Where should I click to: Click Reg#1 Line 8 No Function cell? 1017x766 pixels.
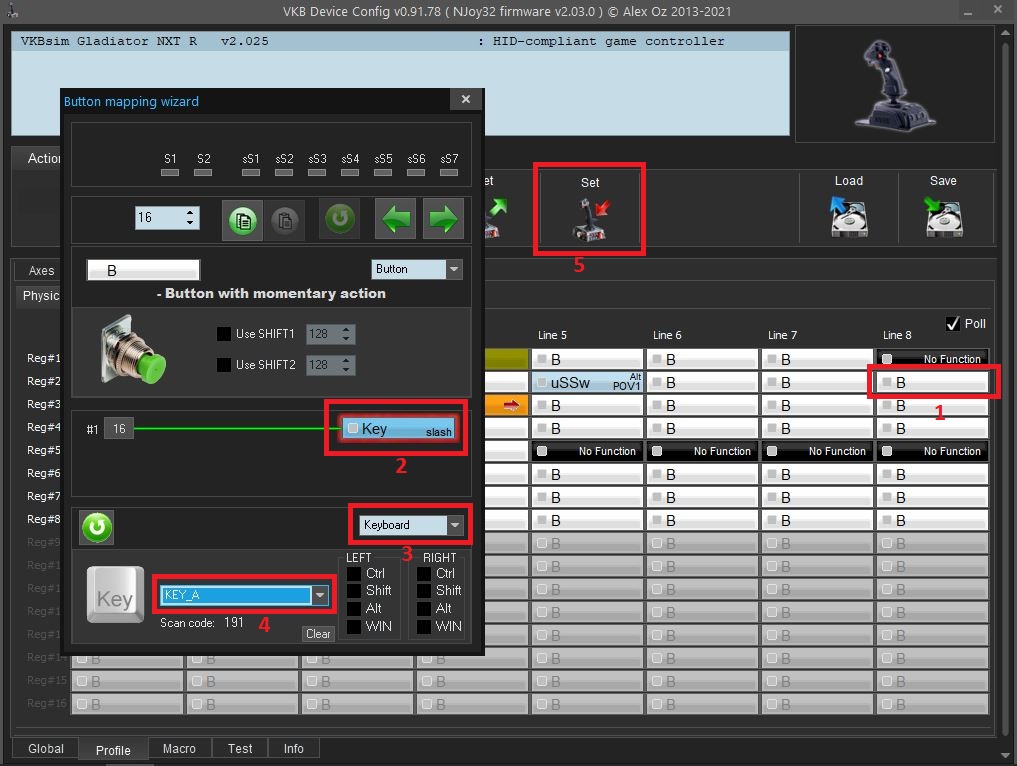[x=933, y=359]
